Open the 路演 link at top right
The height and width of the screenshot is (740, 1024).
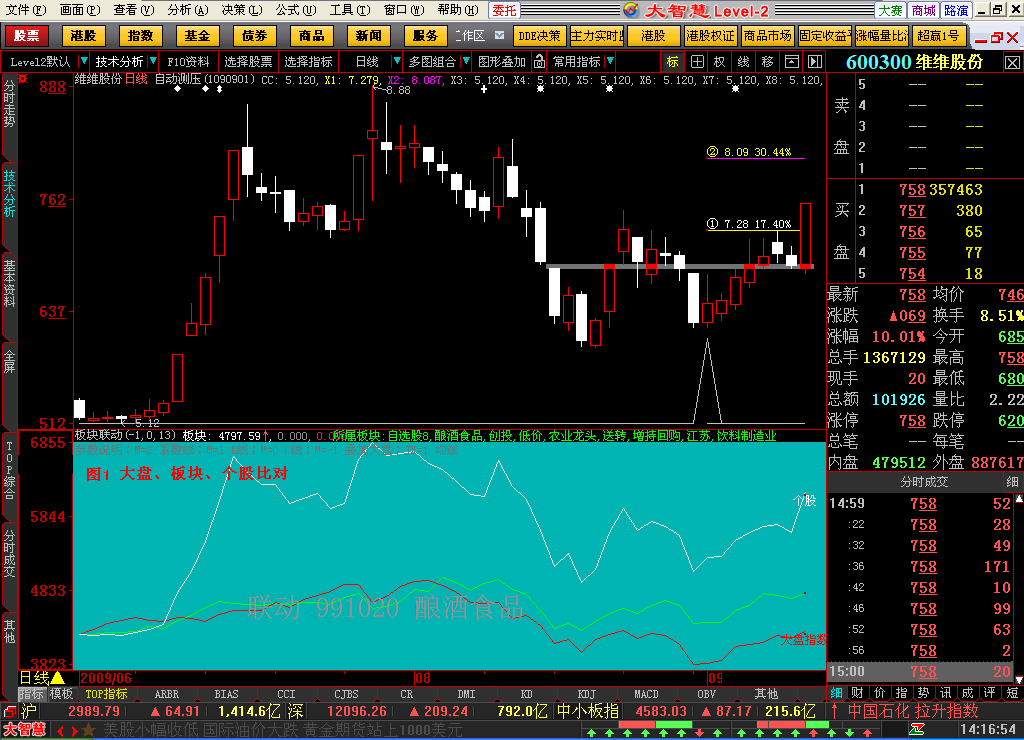point(955,10)
